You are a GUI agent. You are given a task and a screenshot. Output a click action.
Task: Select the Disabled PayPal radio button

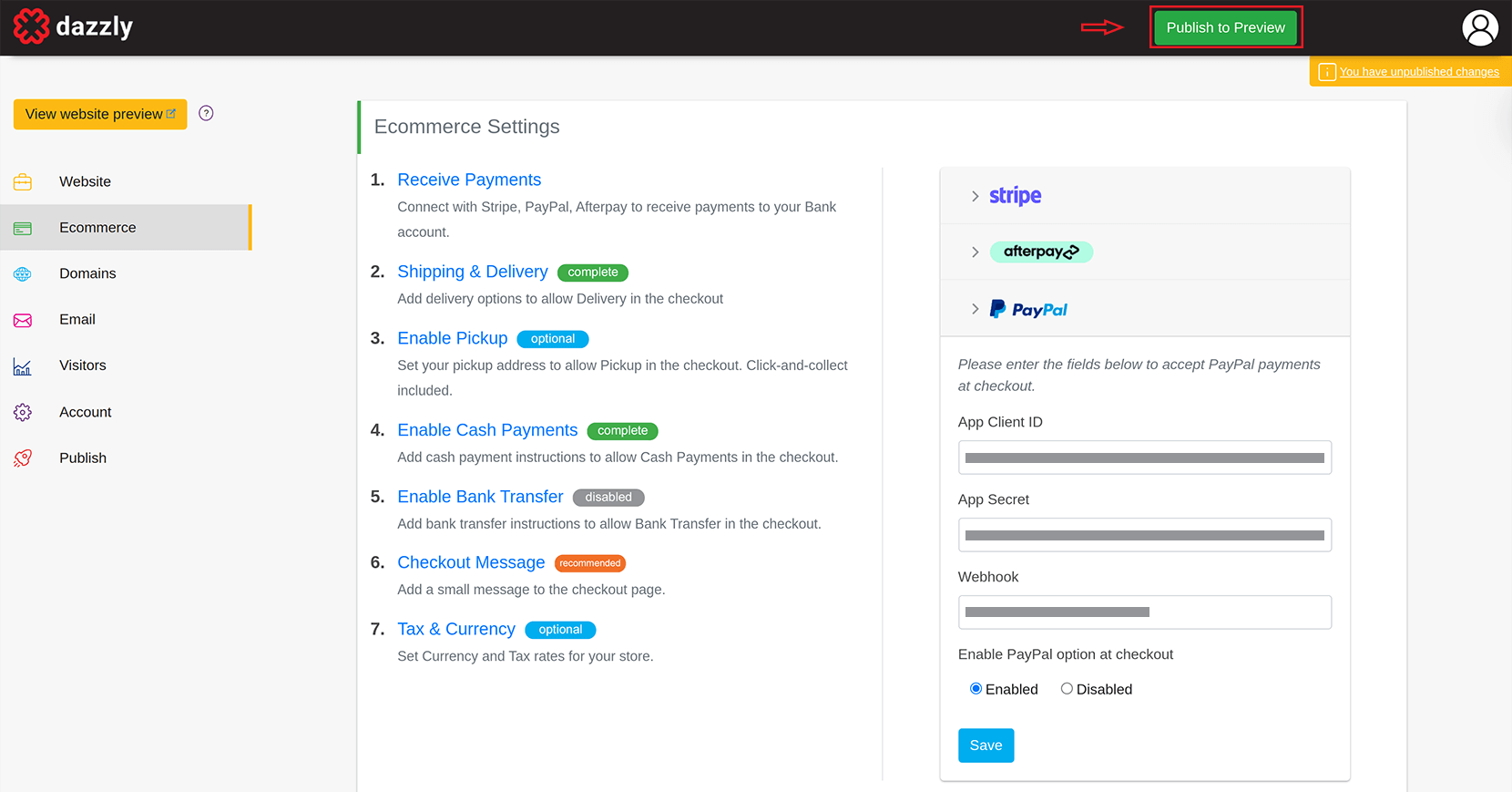tap(1067, 689)
